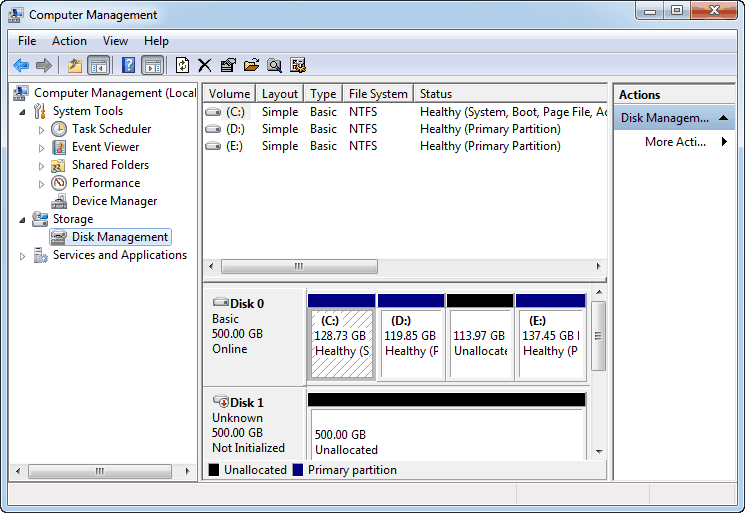Sort by the File System column header
The height and width of the screenshot is (513, 745).
378,94
